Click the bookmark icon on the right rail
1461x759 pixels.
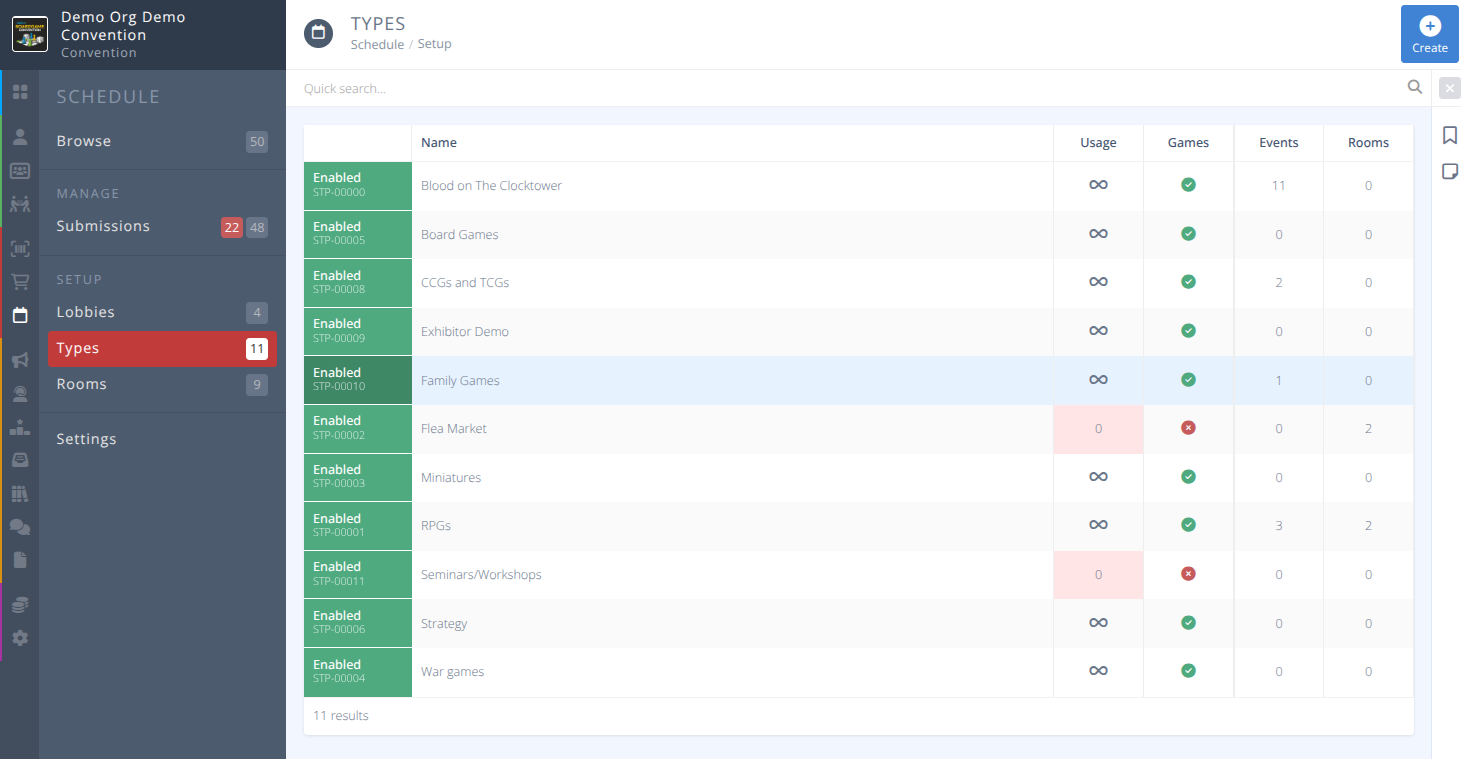(1450, 134)
